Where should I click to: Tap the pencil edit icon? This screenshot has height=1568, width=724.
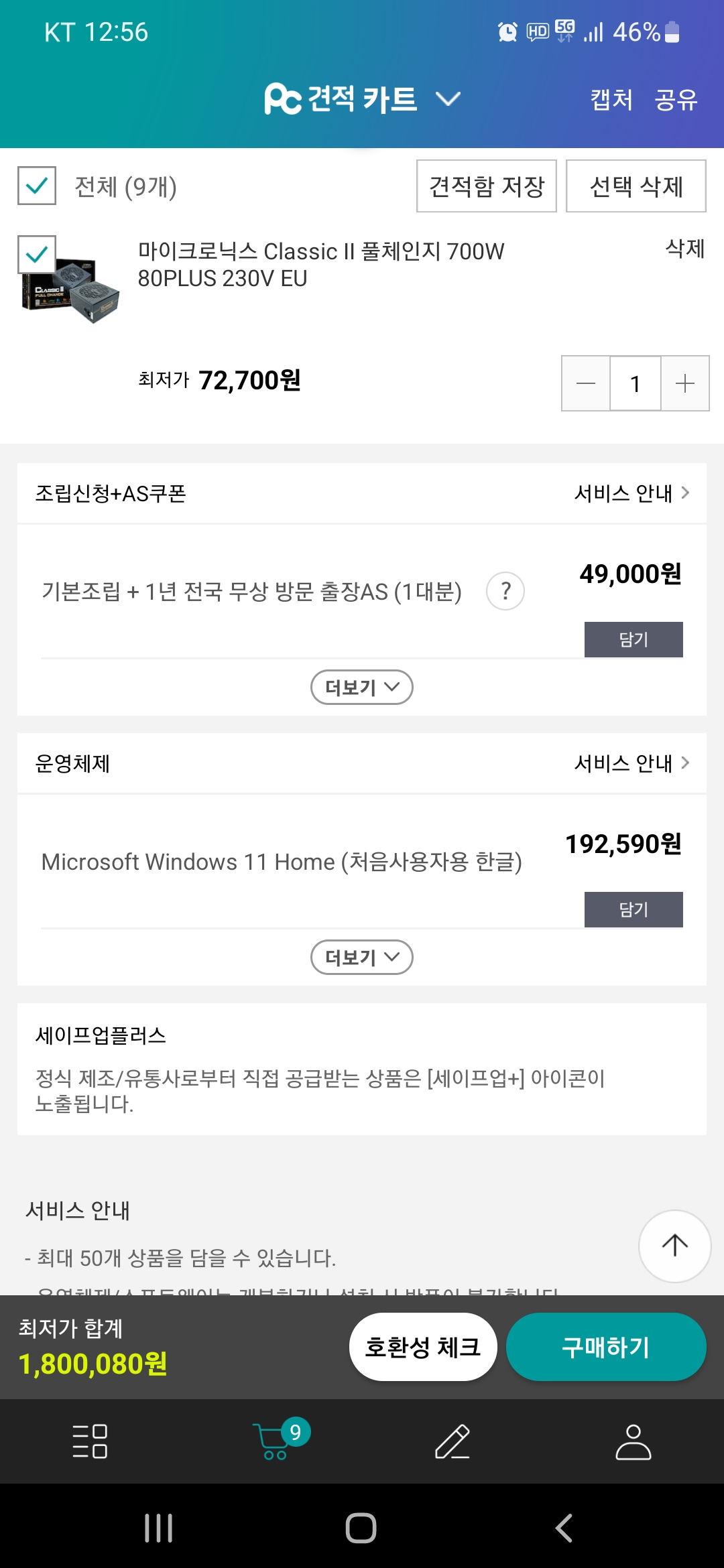tap(452, 1441)
